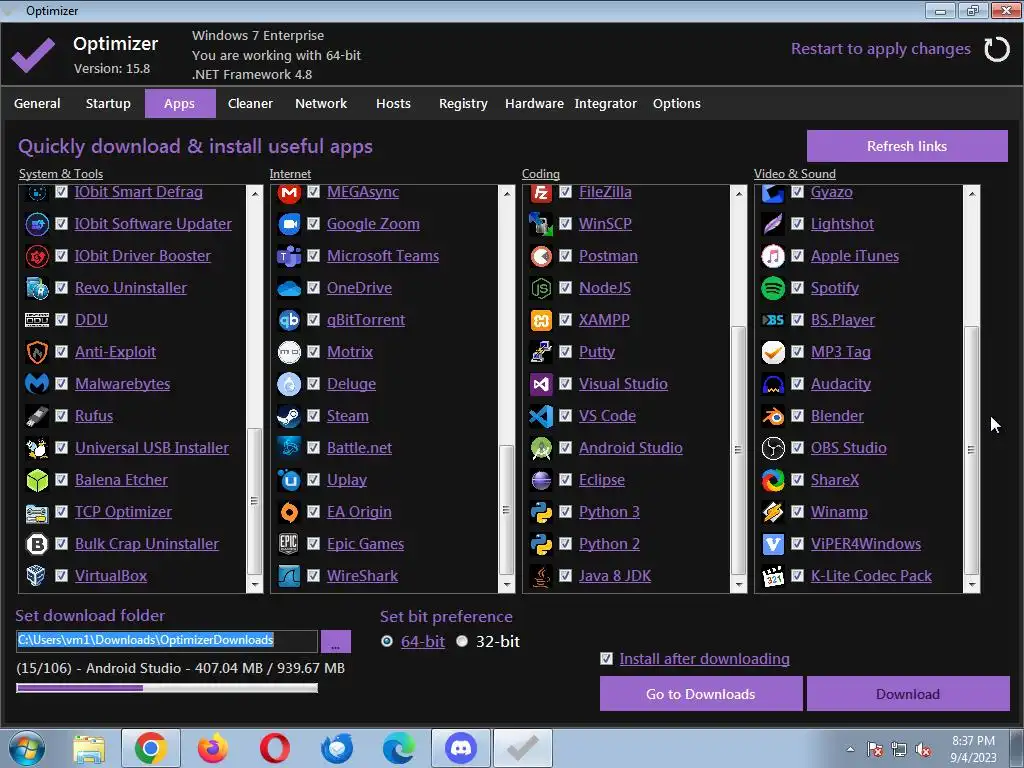Click the Postman icon

coord(541,255)
